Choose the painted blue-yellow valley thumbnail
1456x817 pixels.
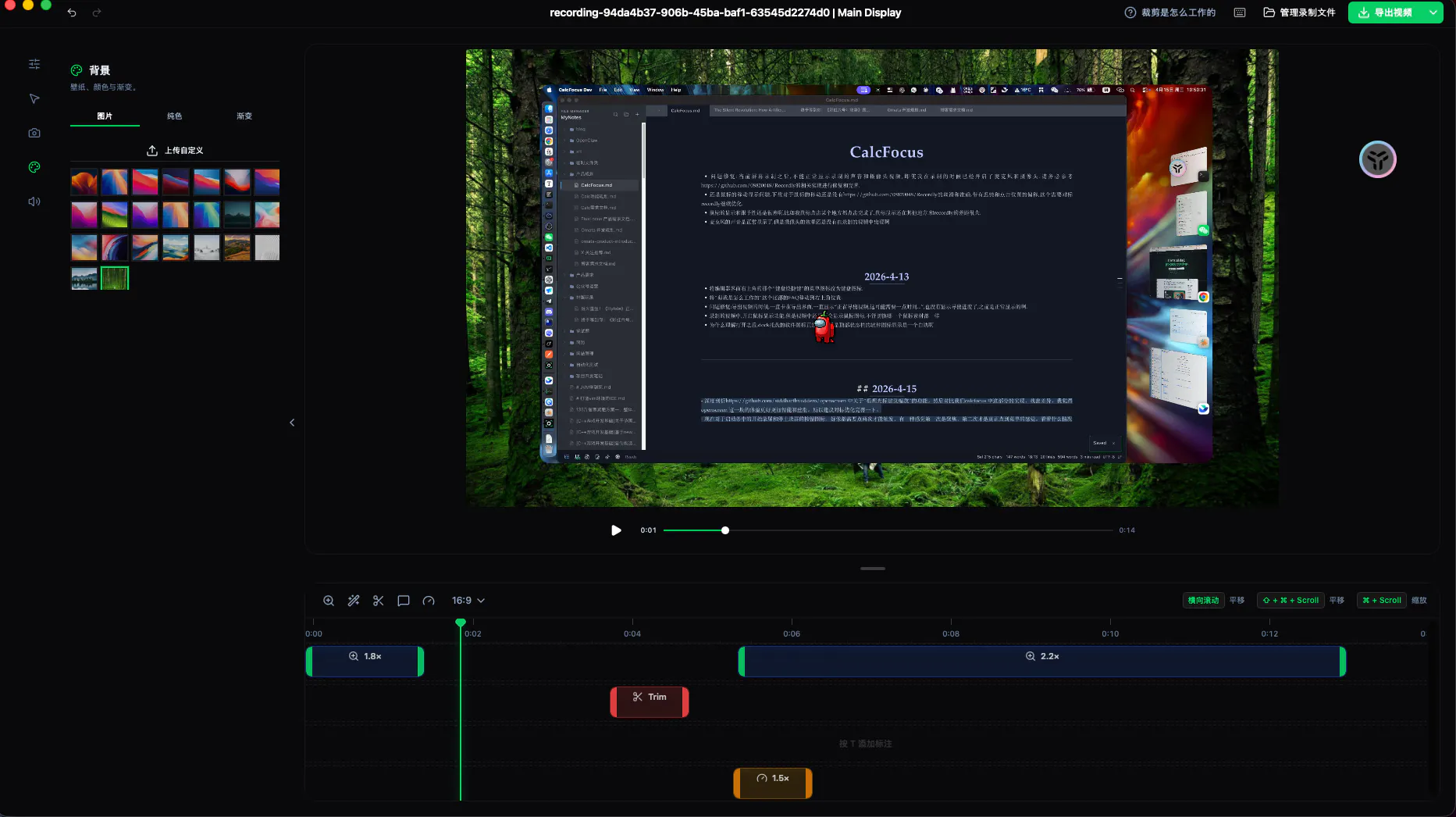click(176, 248)
